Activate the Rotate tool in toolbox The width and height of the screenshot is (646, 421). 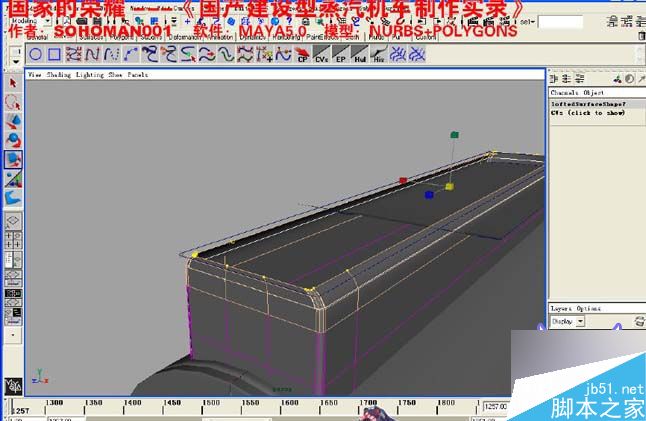pyautogui.click(x=13, y=140)
